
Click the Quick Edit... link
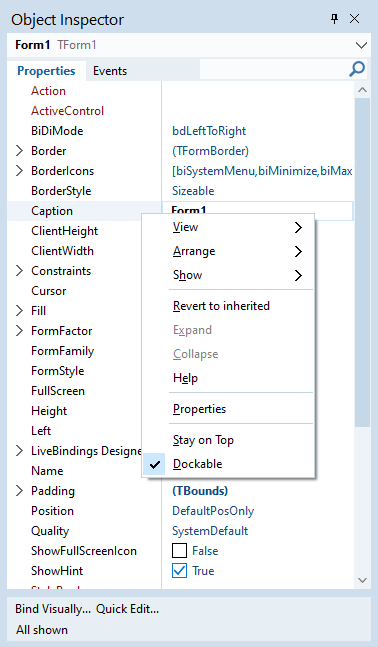tap(127, 609)
